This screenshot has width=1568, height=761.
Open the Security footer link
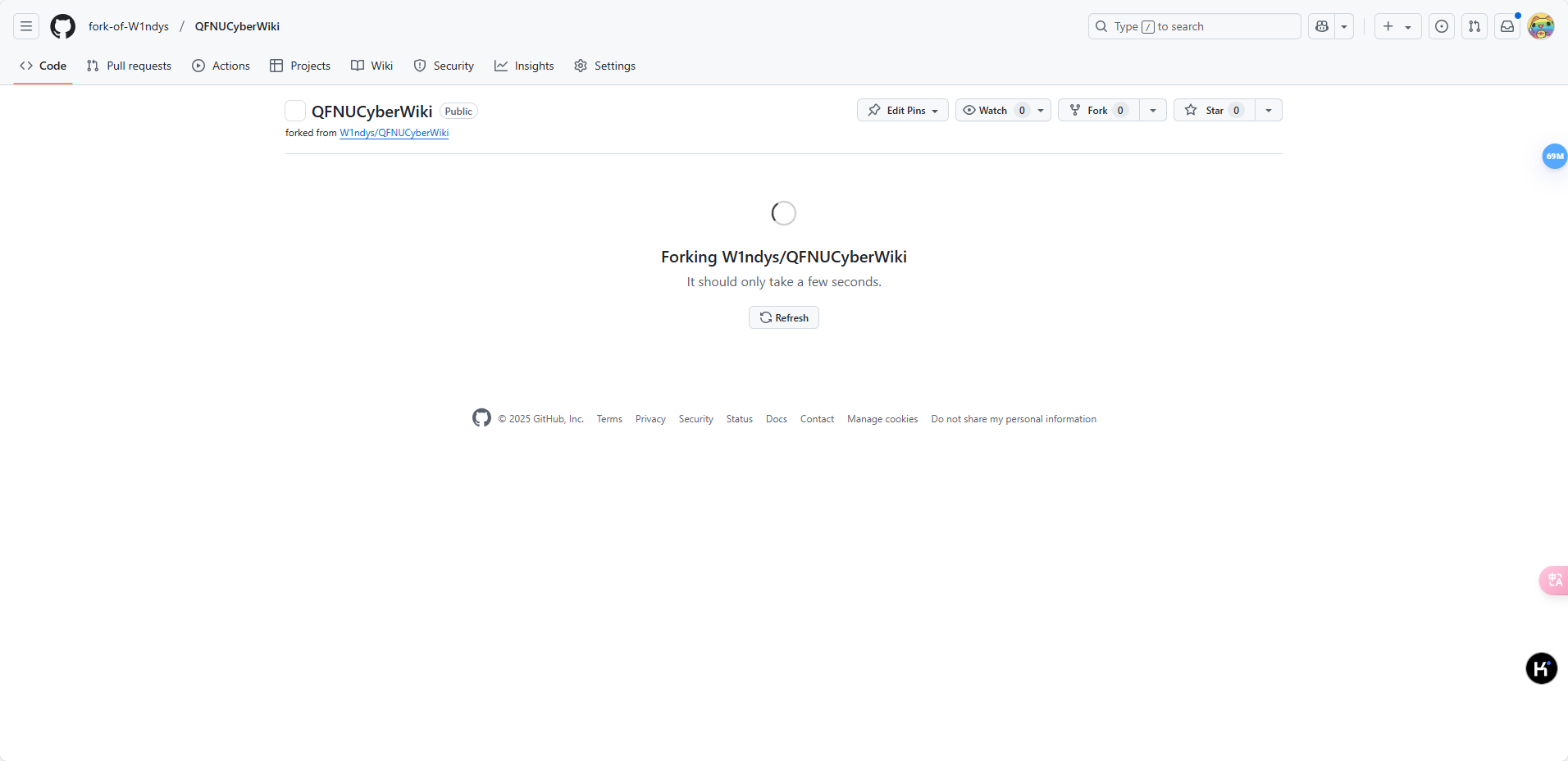(696, 419)
